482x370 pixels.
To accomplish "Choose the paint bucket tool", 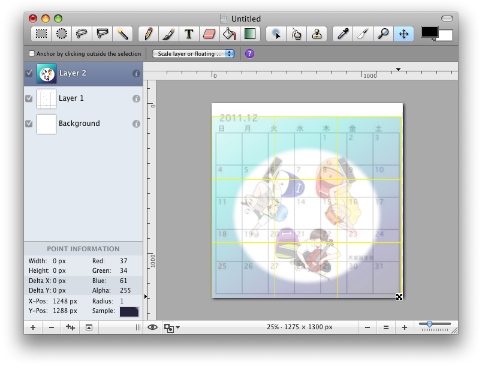I will (x=229, y=34).
